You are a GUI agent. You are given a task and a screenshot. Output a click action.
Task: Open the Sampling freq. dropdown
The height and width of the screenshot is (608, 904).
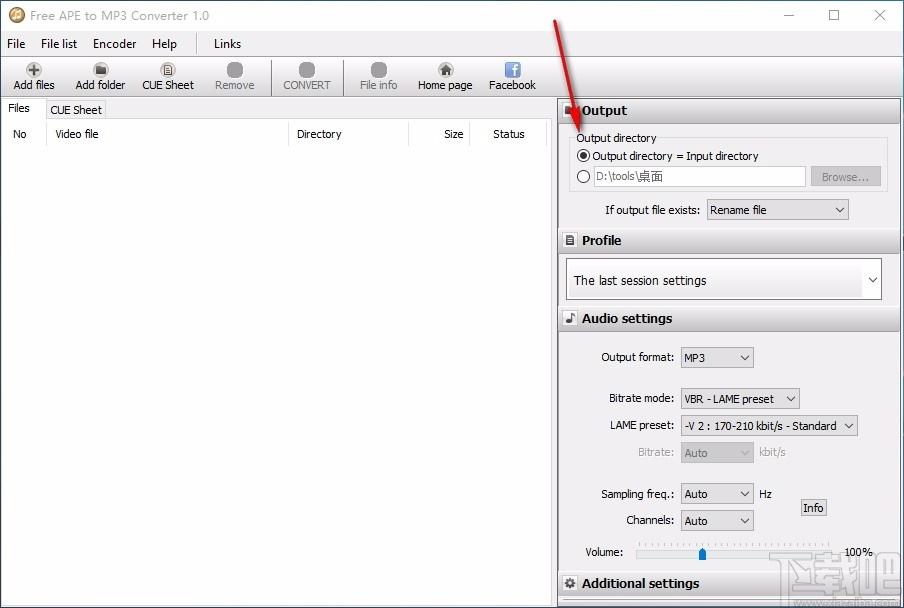(717, 493)
